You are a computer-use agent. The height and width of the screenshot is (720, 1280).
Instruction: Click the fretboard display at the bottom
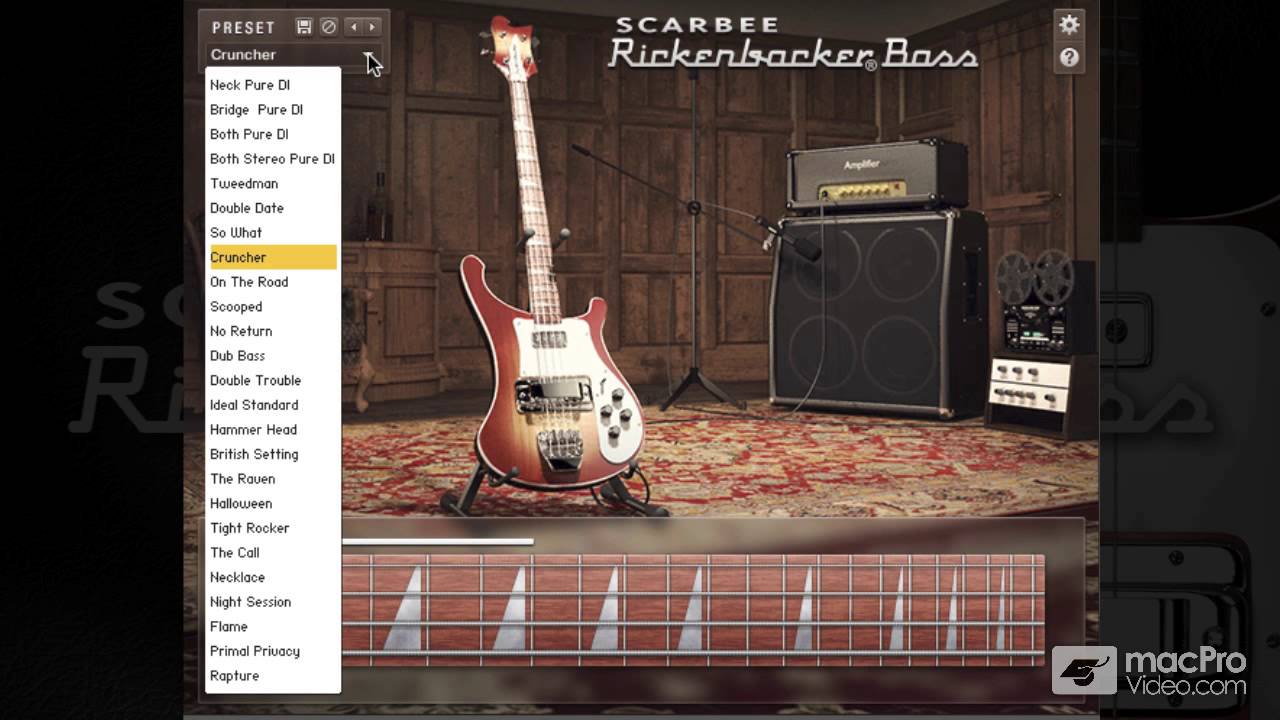click(x=693, y=610)
